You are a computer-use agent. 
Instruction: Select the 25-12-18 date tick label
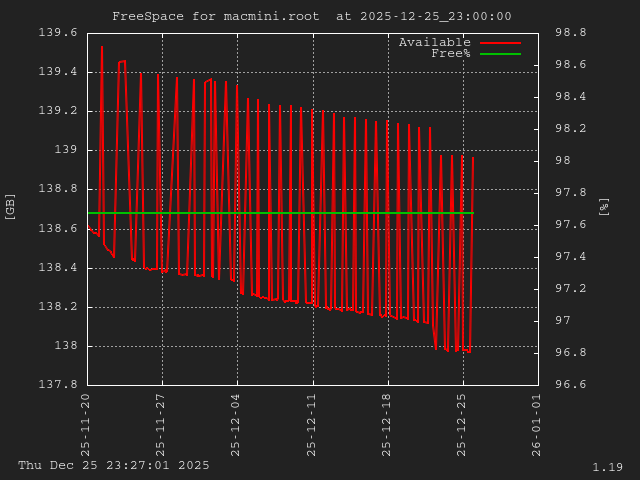(x=387, y=425)
